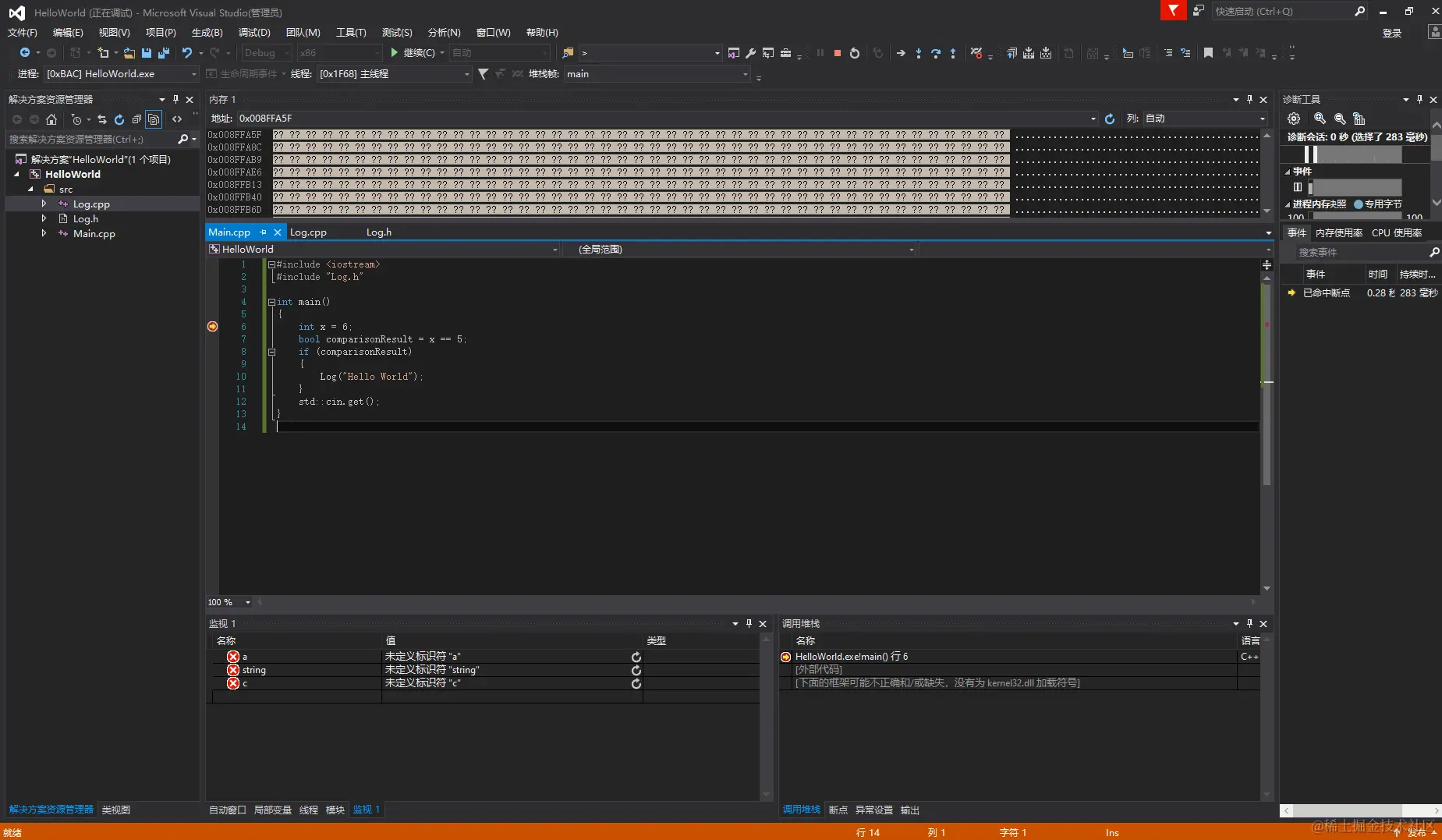Open the thread dropdown showing 主线程
The width and height of the screenshot is (1442, 840).
394,74
